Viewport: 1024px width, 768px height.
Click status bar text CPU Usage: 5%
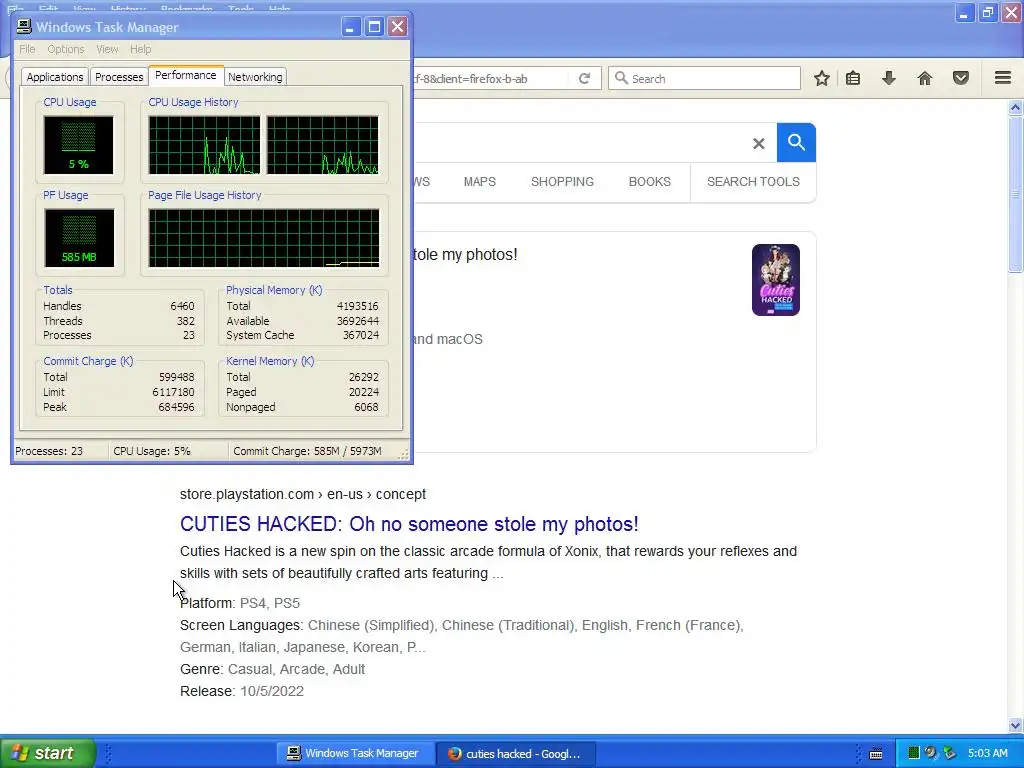152,451
